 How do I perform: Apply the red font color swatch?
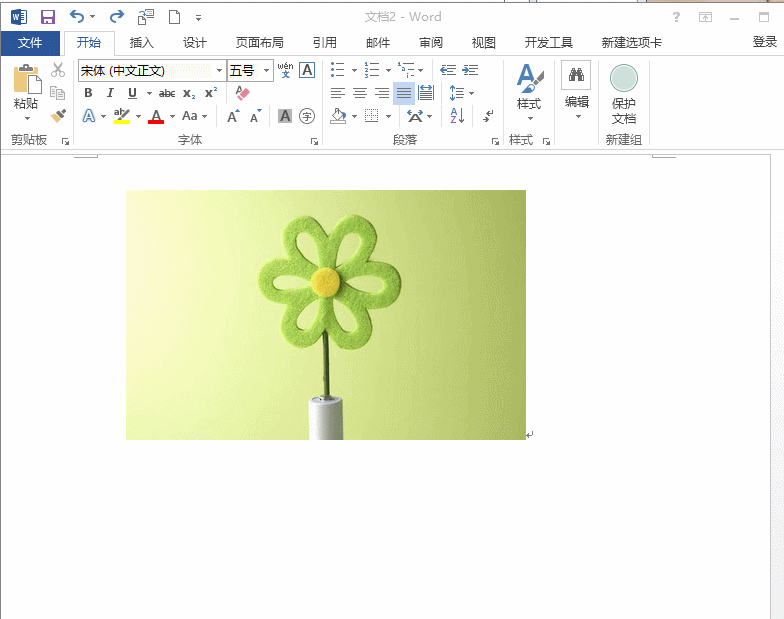156,117
